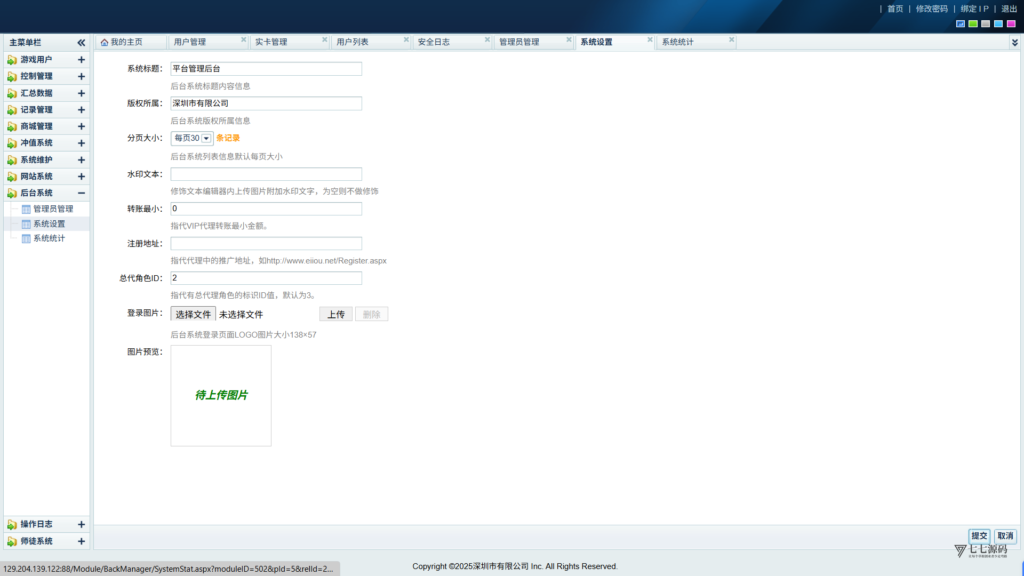Close the 用户管理 tab
Viewport: 1024px width, 576px height.
point(244,40)
